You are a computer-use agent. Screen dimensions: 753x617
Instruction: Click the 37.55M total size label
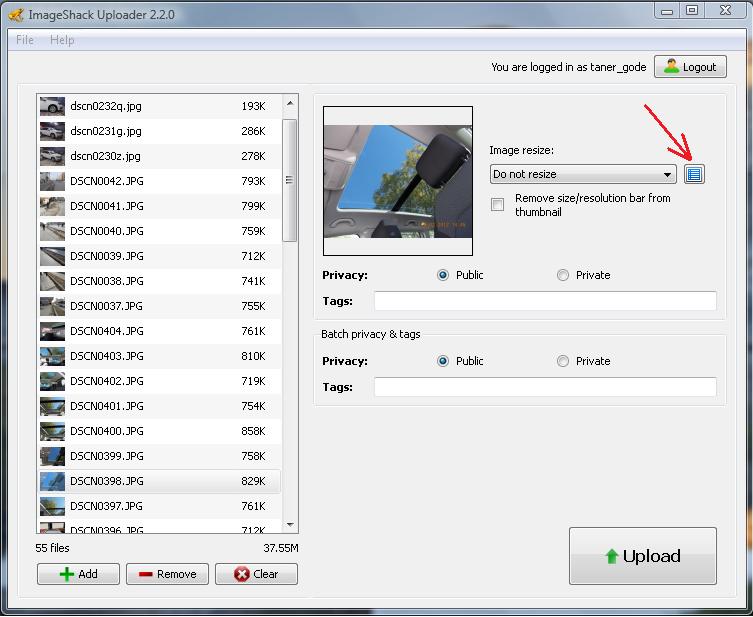280,548
